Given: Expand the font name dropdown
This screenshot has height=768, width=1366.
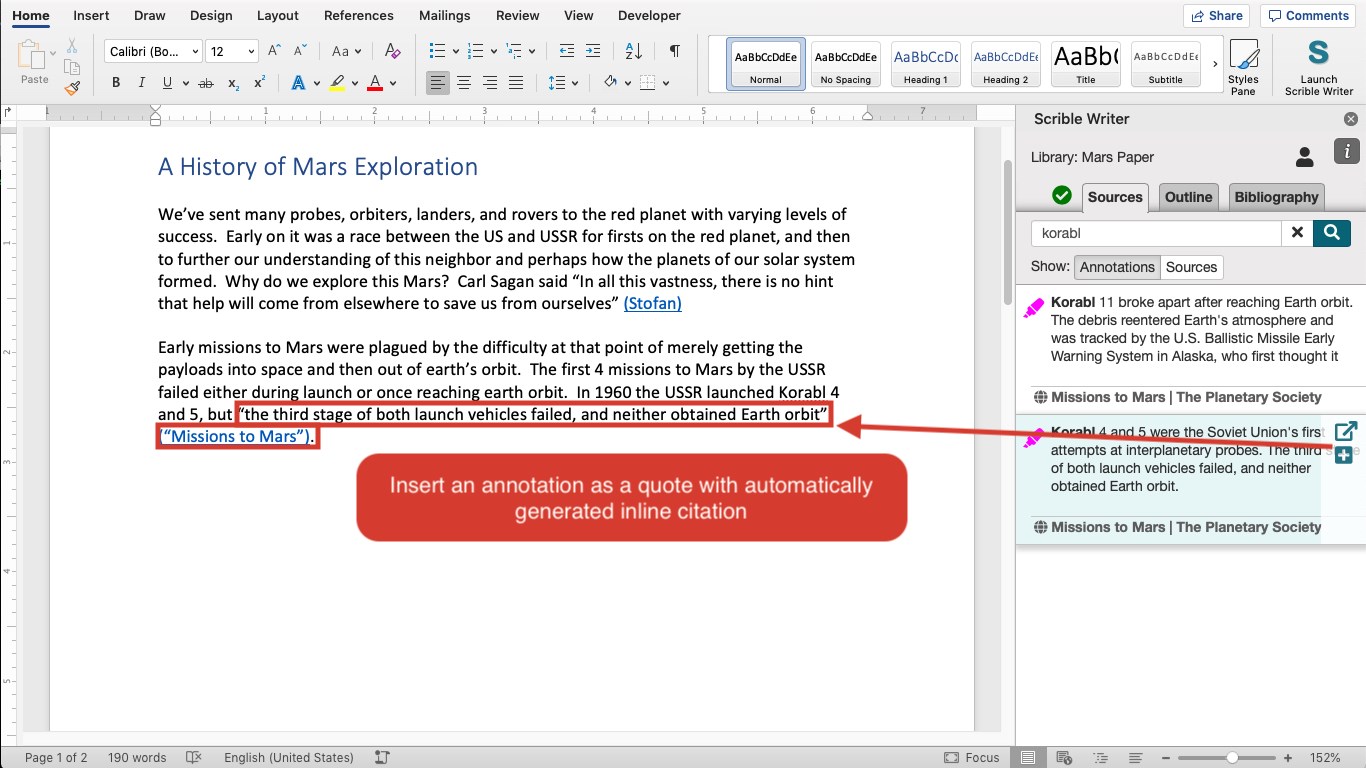Looking at the screenshot, I should click(x=194, y=52).
